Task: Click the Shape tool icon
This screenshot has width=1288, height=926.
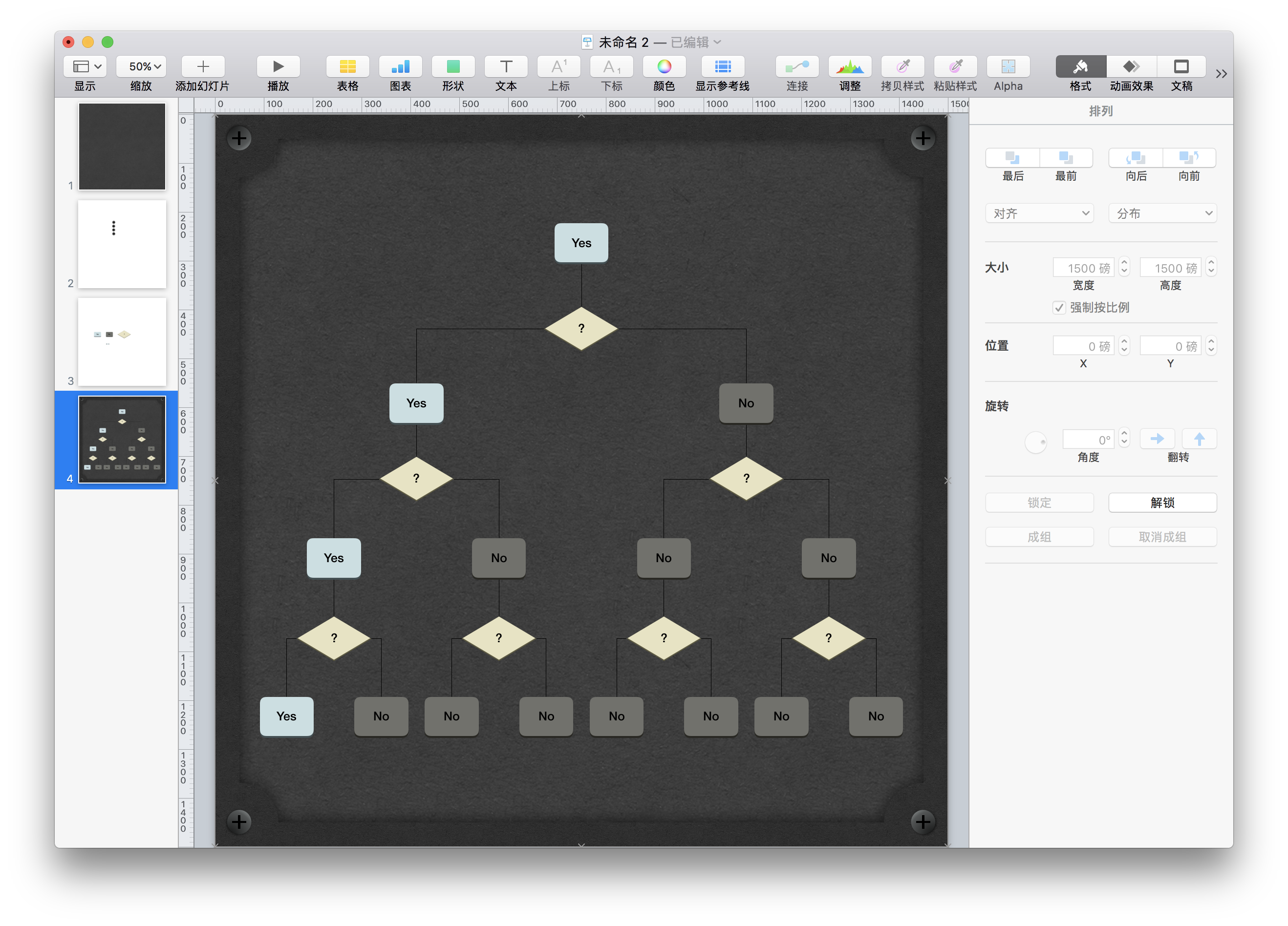Action: tap(452, 67)
